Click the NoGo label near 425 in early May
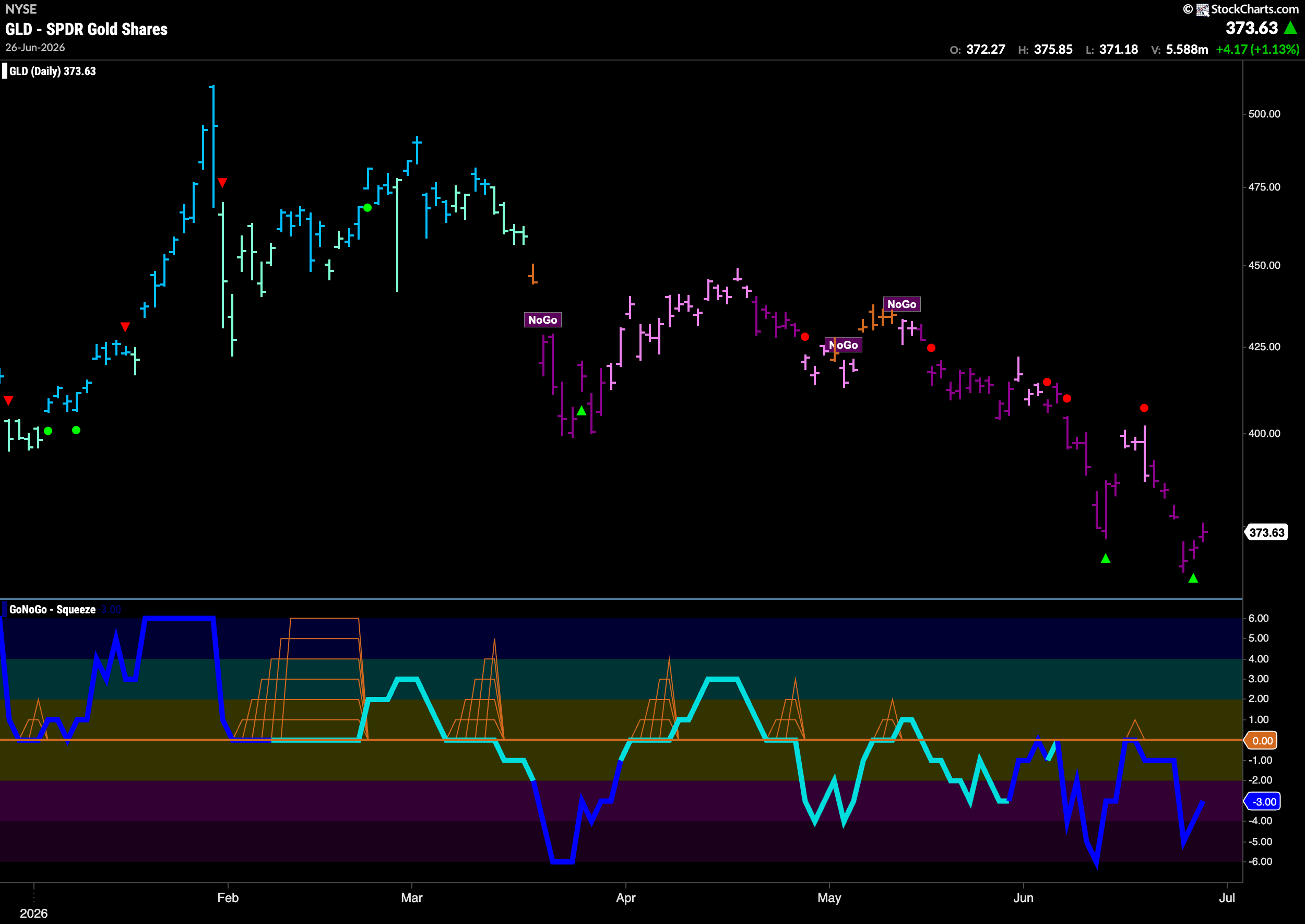Image resolution: width=1305 pixels, height=924 pixels. click(x=843, y=345)
